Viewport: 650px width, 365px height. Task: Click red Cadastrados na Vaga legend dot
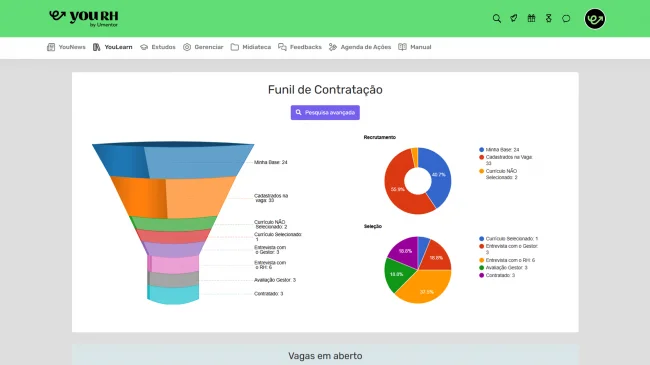(481, 157)
